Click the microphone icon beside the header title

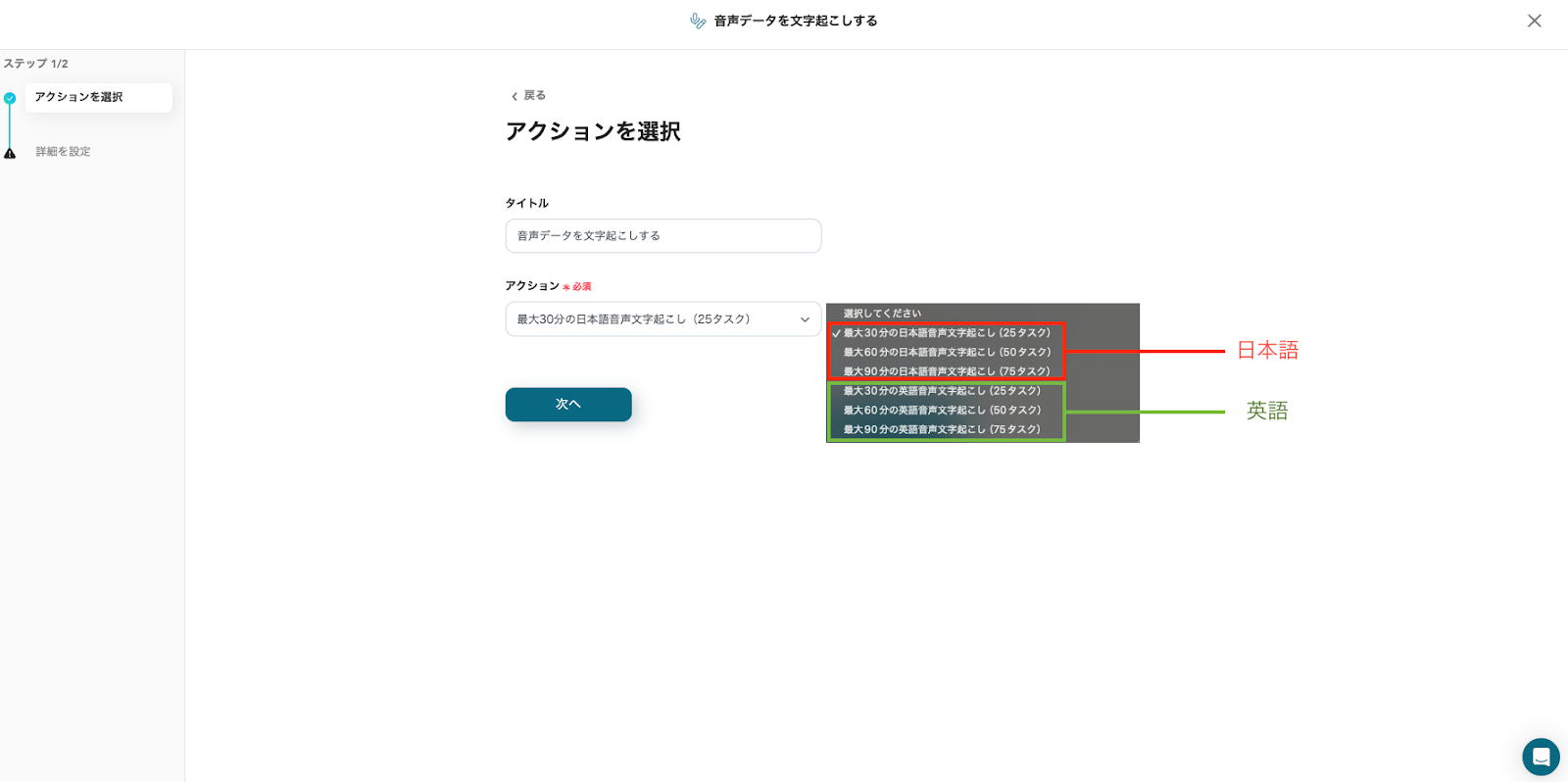point(698,21)
